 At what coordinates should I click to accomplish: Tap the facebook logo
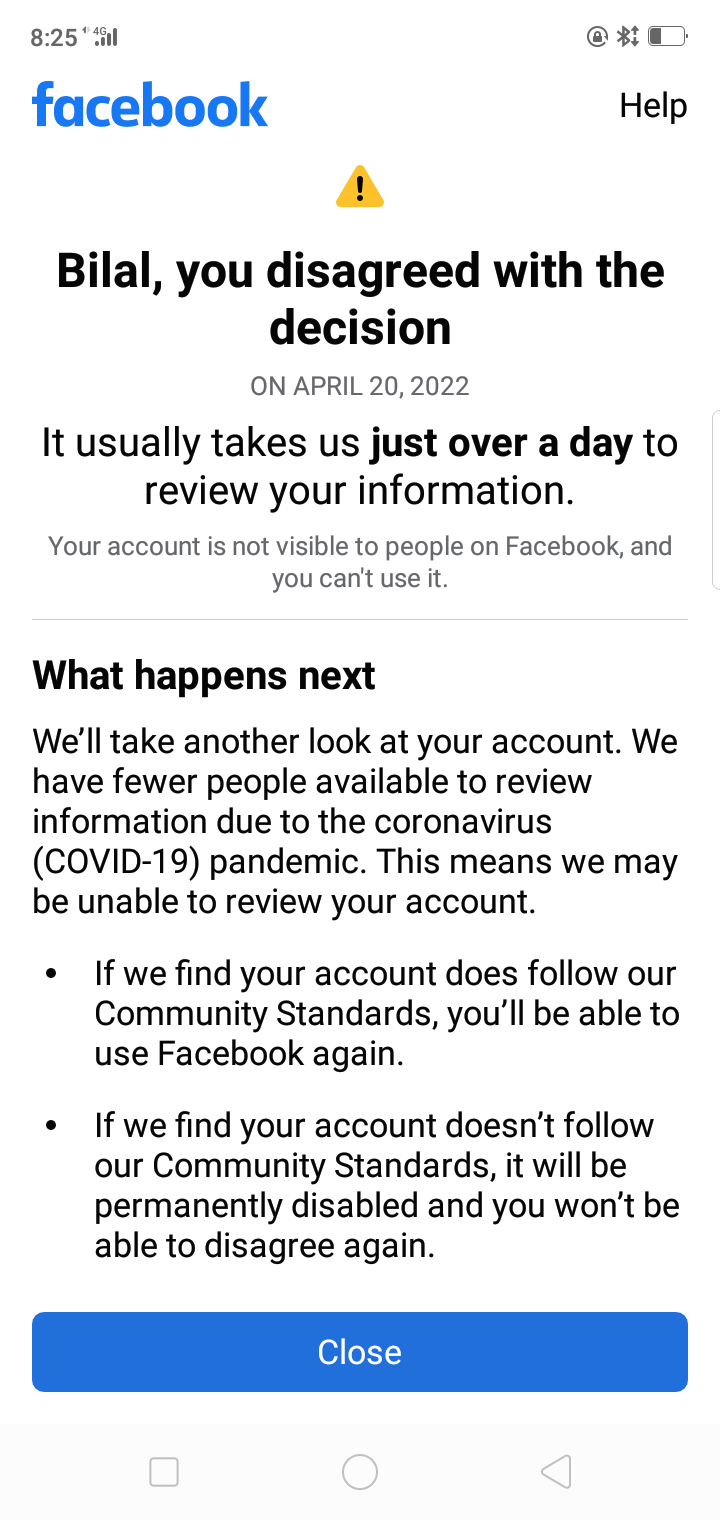tap(150, 104)
